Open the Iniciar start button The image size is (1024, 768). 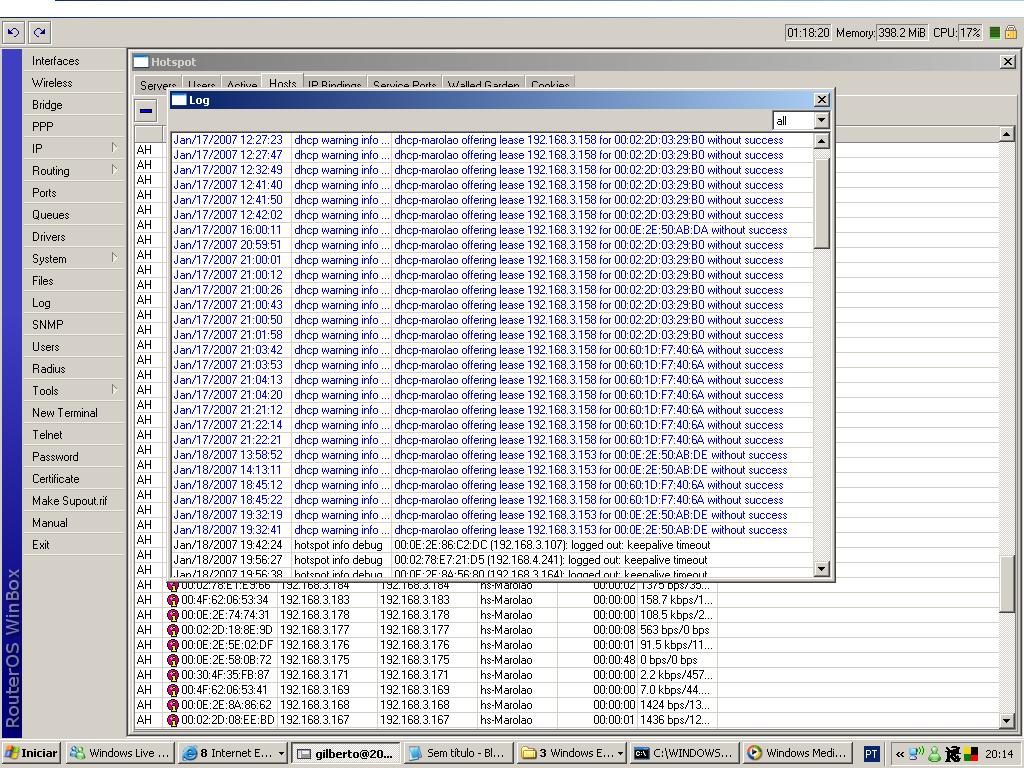click(31, 753)
